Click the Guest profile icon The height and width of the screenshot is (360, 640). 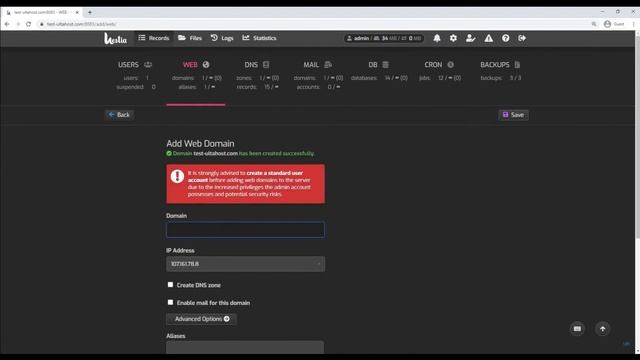coord(614,24)
